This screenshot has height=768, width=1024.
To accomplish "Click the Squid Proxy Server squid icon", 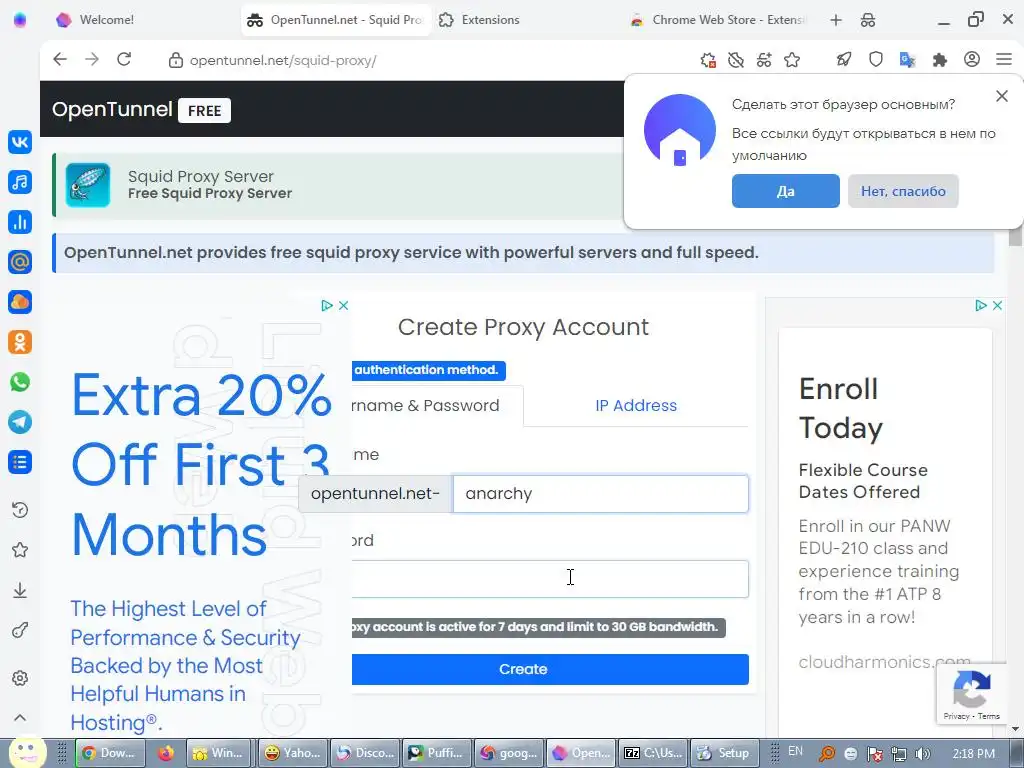I will (x=88, y=185).
